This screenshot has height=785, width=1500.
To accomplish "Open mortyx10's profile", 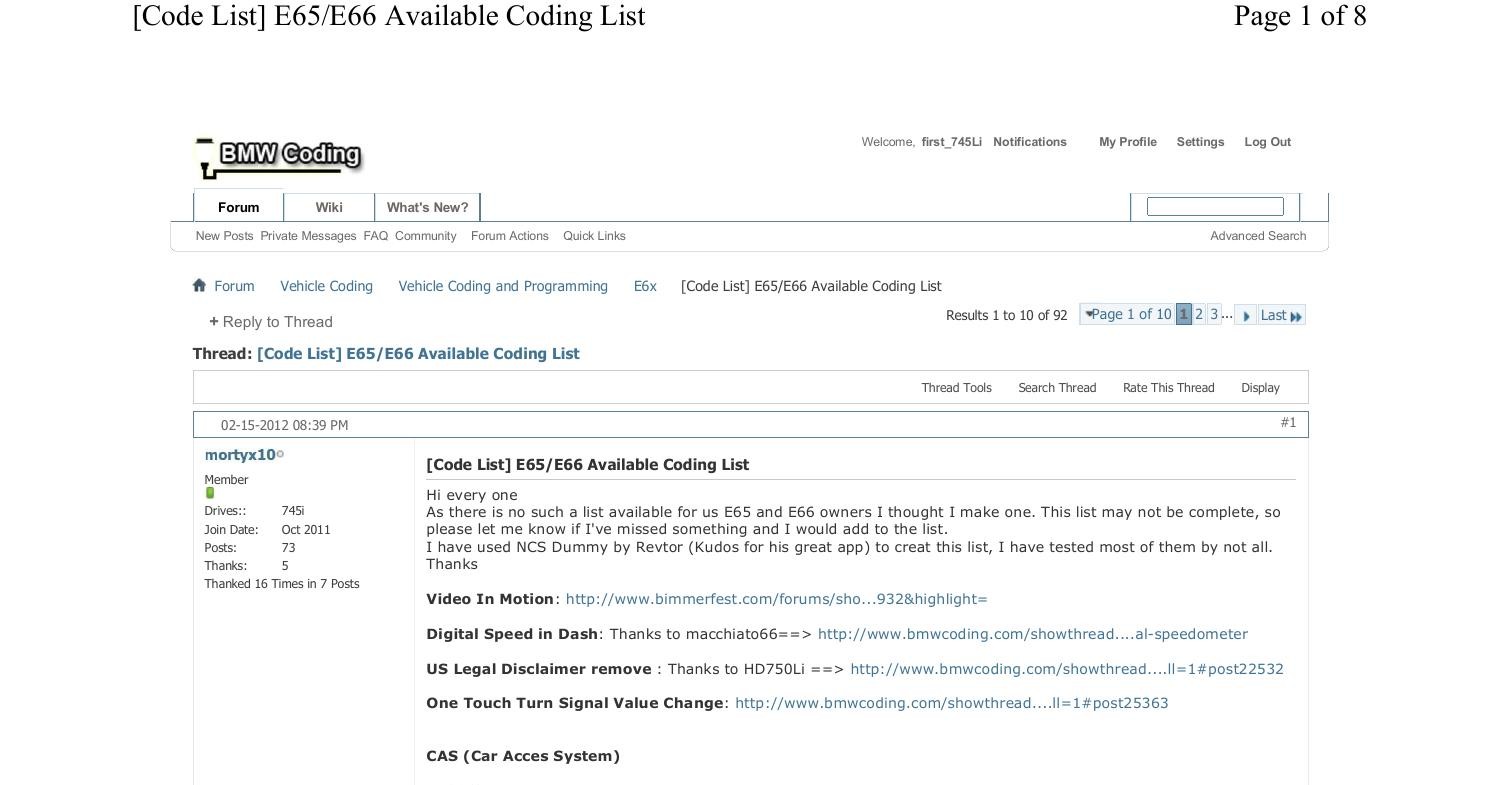I will coord(240,455).
